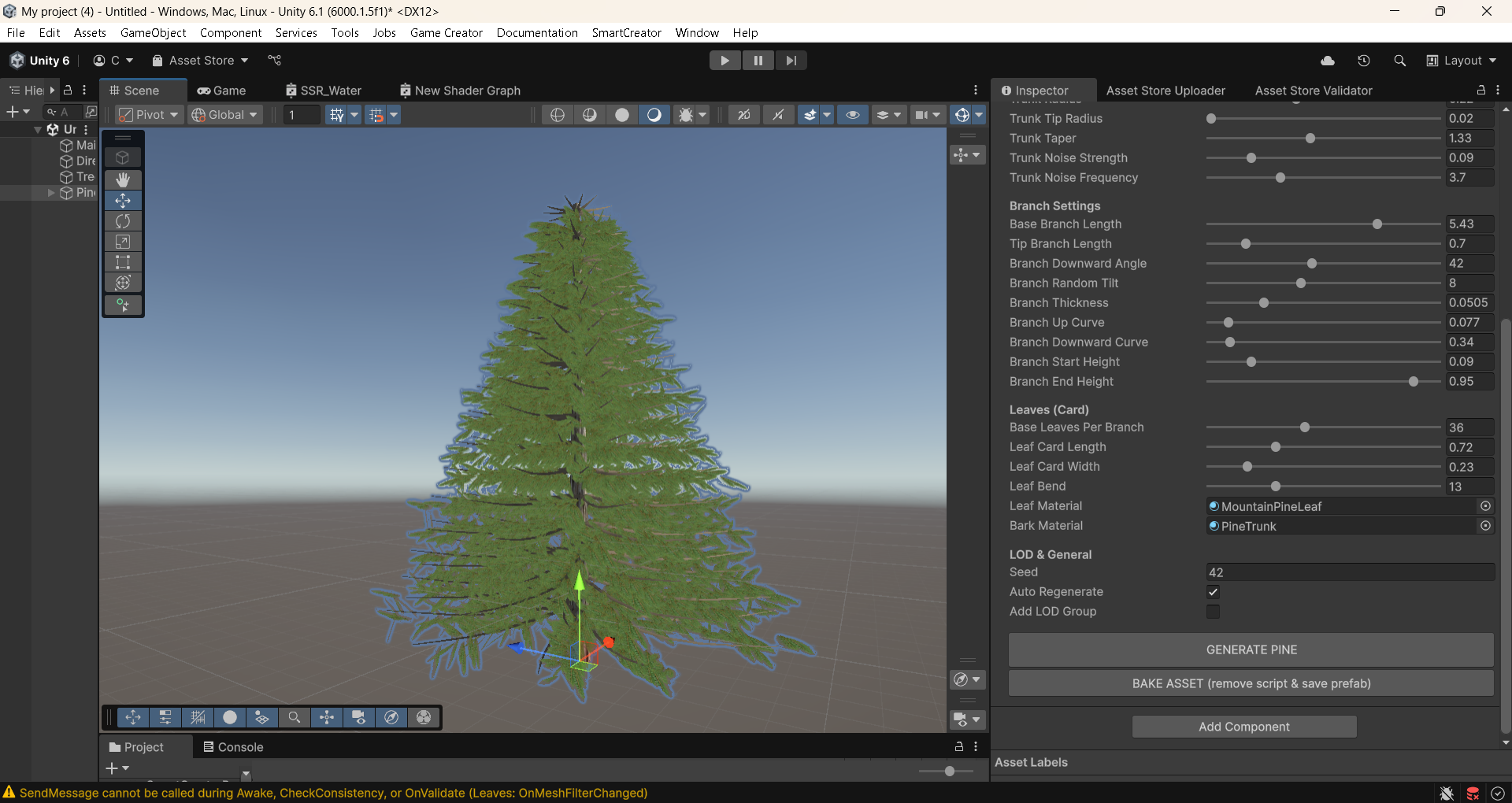The image size is (1512, 803).
Task: Select the Scale tool
Action: [123, 242]
